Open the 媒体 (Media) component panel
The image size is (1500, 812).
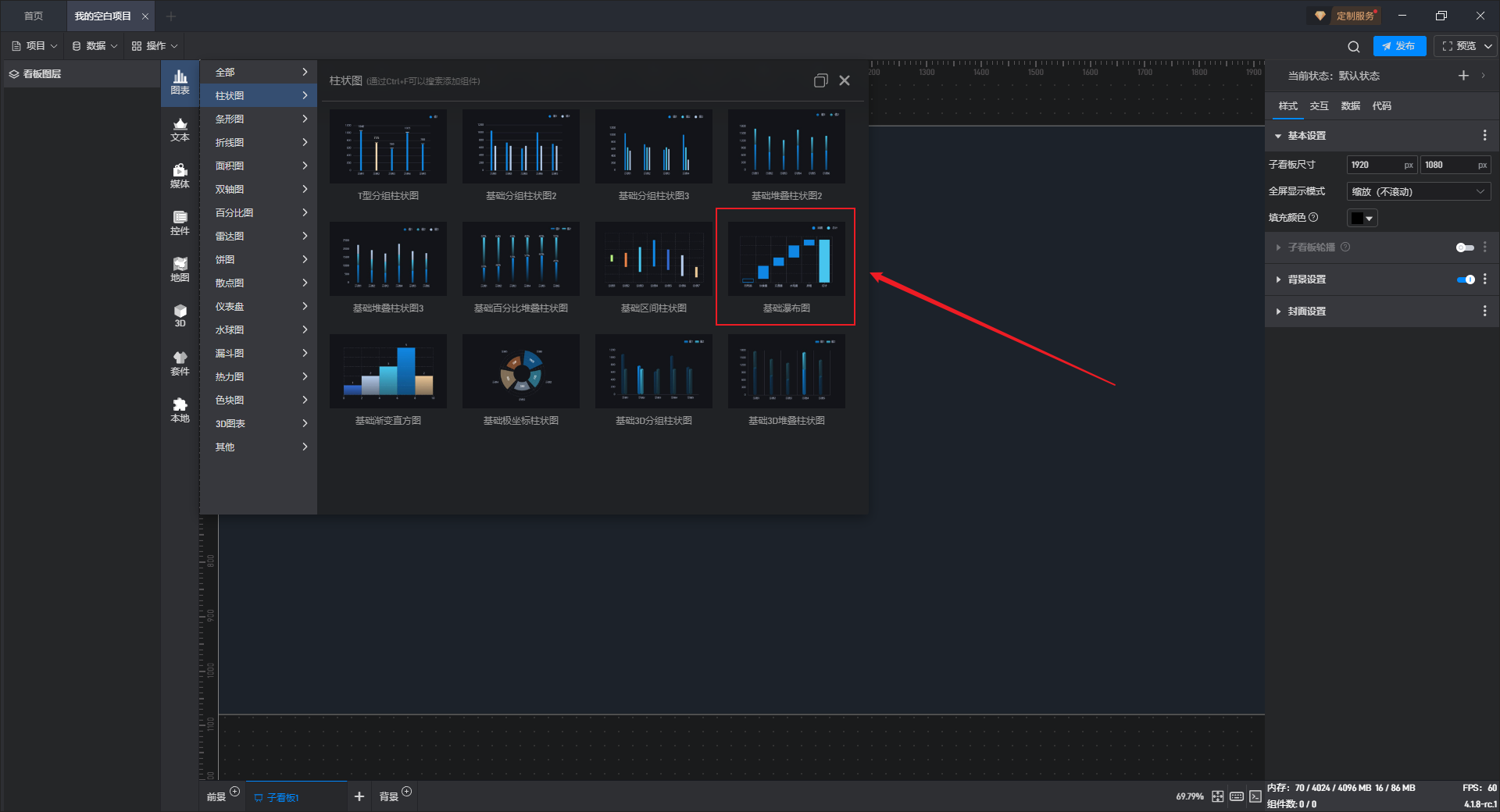(180, 176)
